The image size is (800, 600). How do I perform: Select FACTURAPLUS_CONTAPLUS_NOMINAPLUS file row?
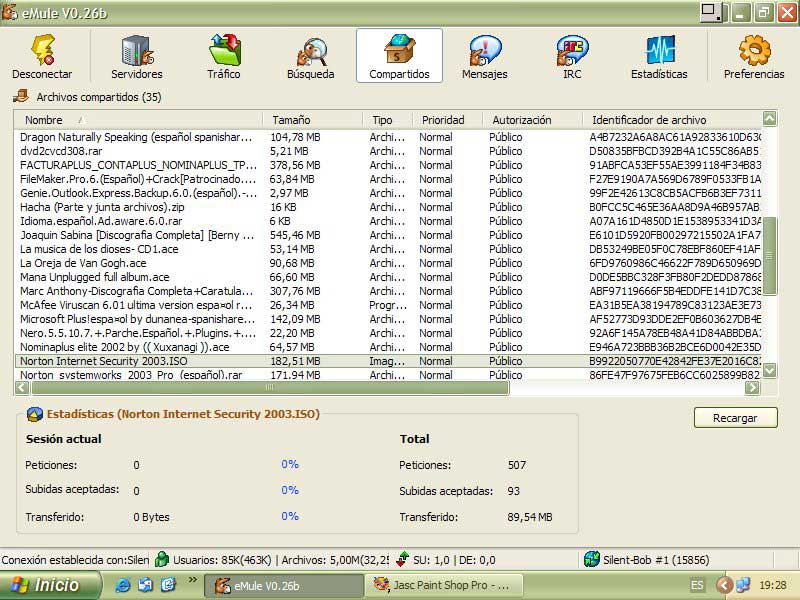pos(388,165)
